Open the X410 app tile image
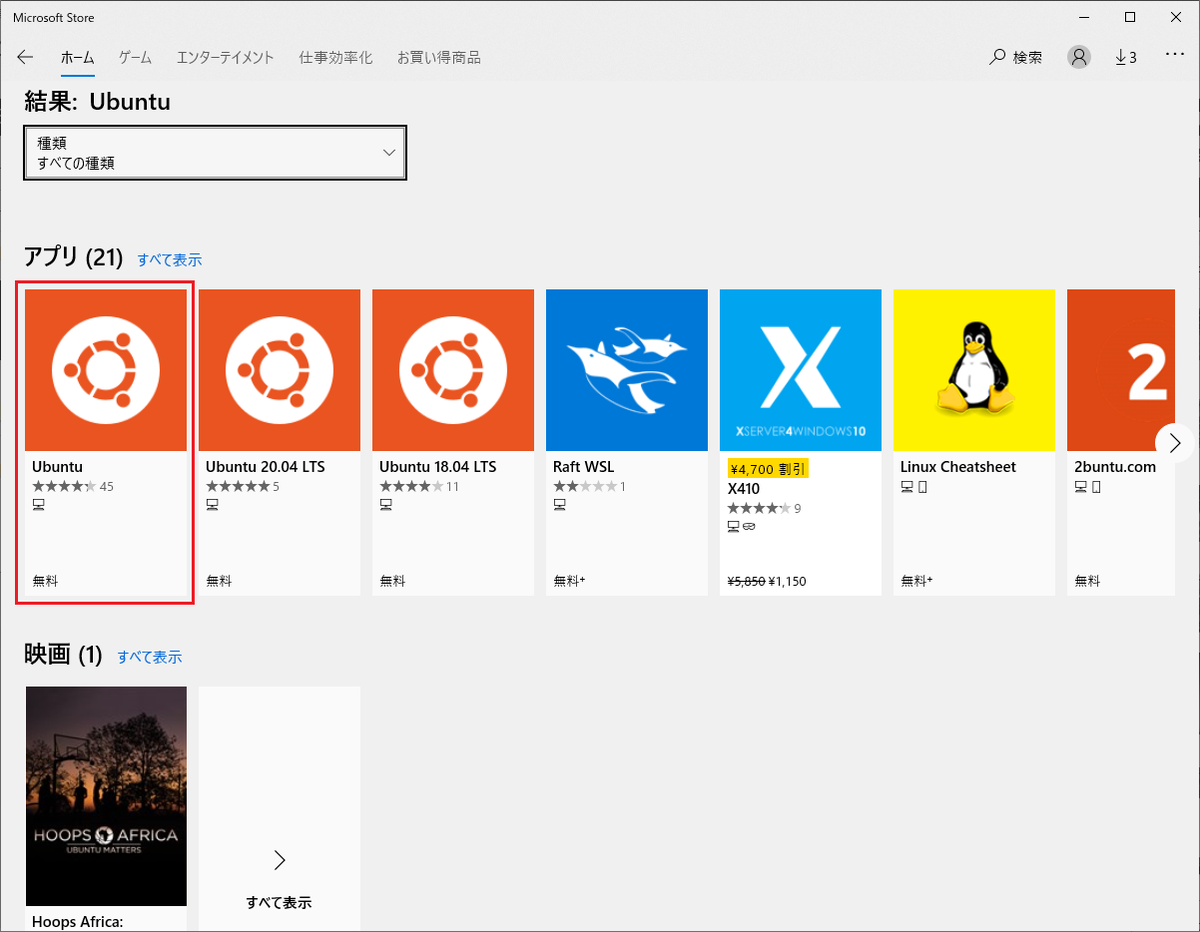The height and width of the screenshot is (932, 1200). click(801, 370)
